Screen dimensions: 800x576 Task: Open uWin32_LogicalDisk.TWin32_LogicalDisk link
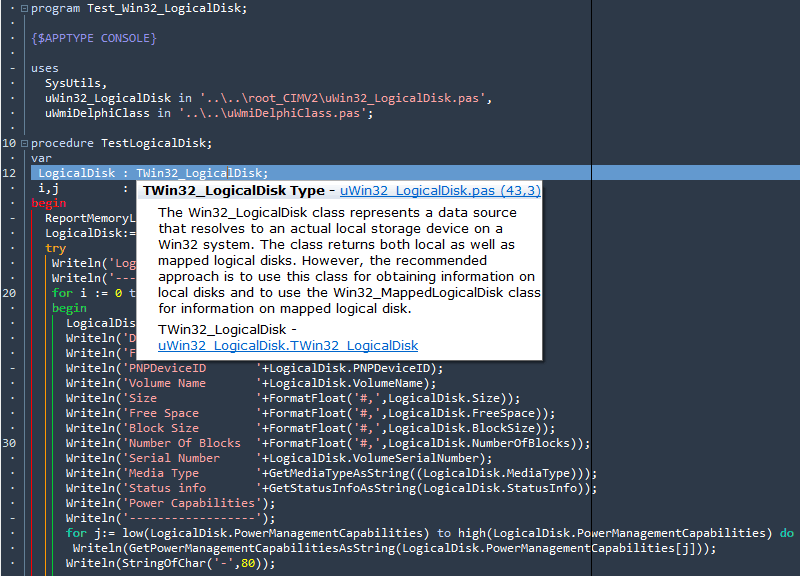pyautogui.click(x=288, y=345)
